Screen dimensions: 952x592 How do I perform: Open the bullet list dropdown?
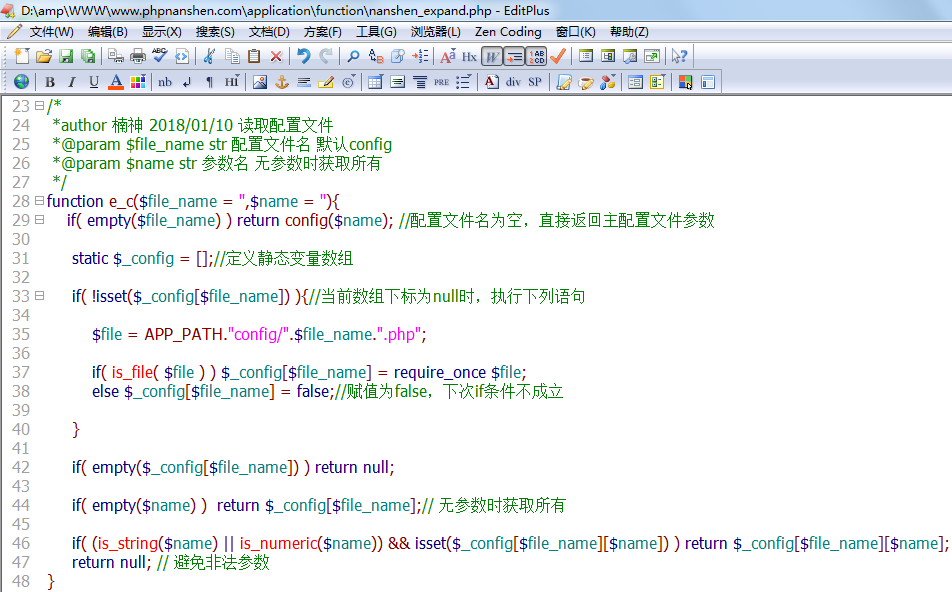pyautogui.click(x=463, y=82)
